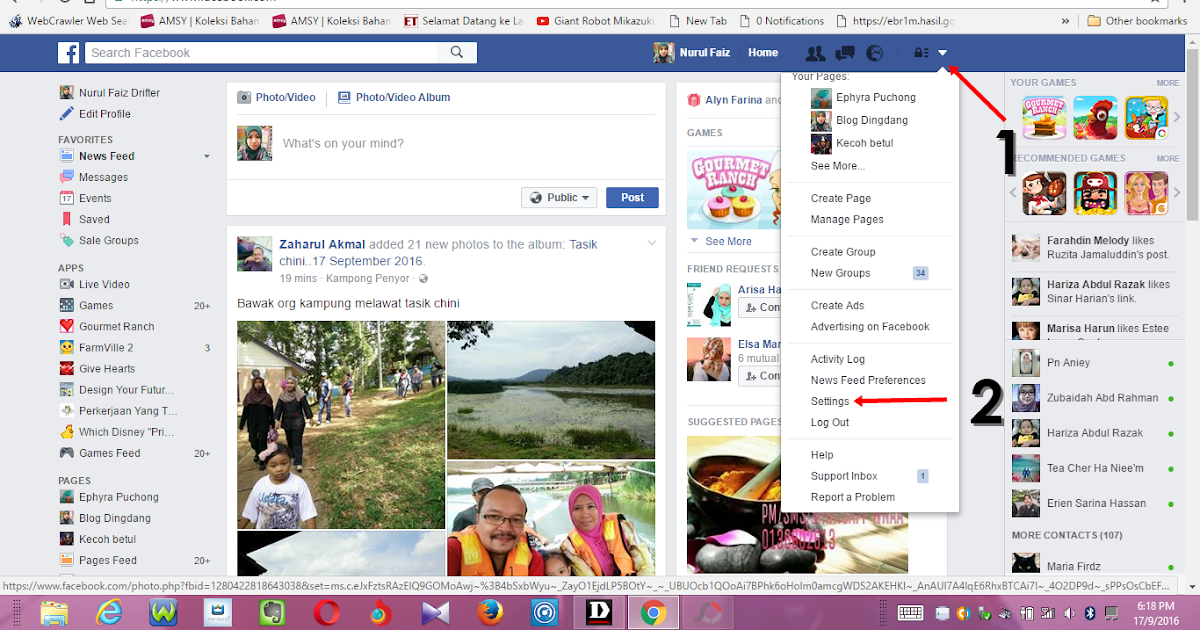Select Log Out in the dropdown menu
Image resolution: width=1200 pixels, height=630 pixels.
[x=830, y=422]
